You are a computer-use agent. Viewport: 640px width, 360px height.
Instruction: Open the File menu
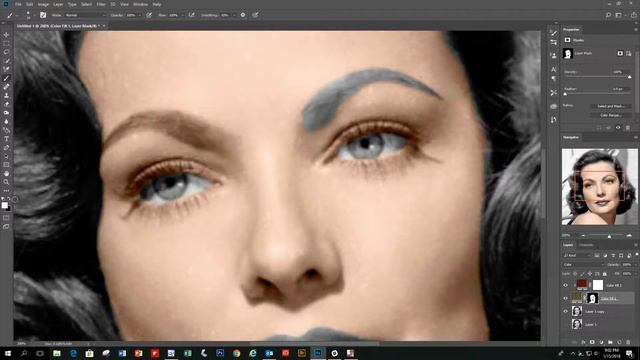click(18, 4)
